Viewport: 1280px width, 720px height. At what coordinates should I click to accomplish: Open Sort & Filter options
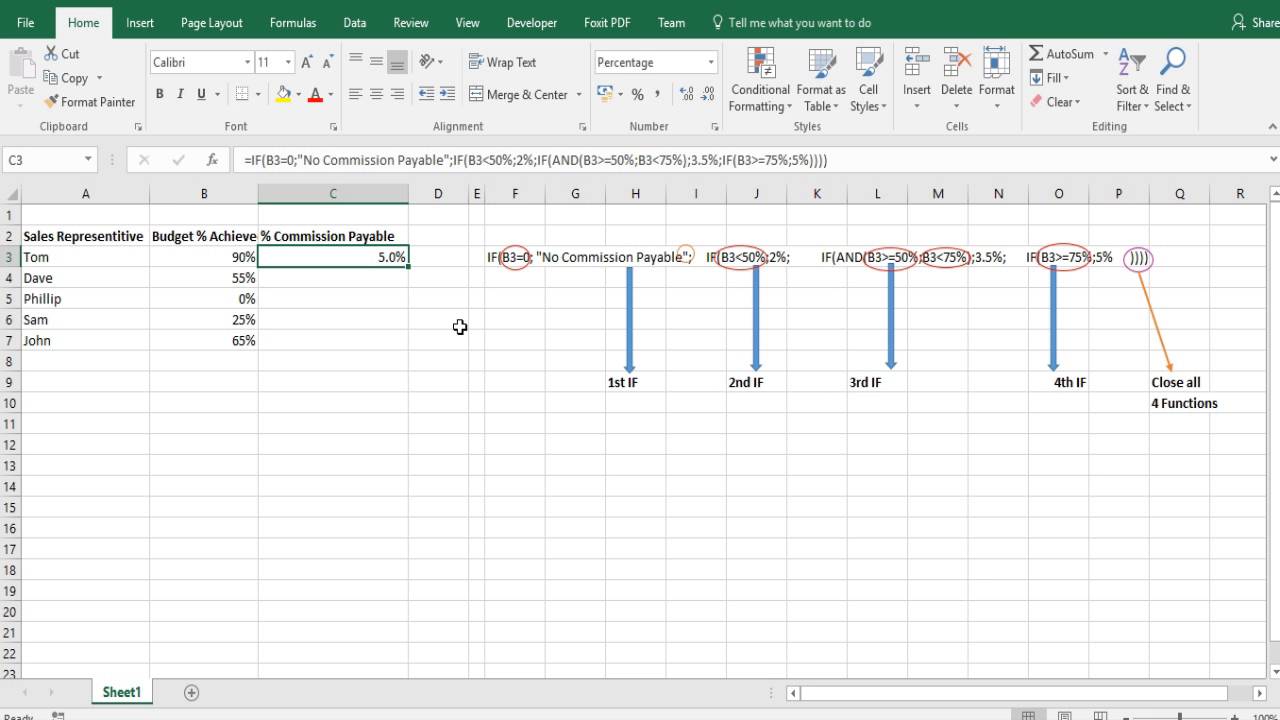click(x=1133, y=80)
